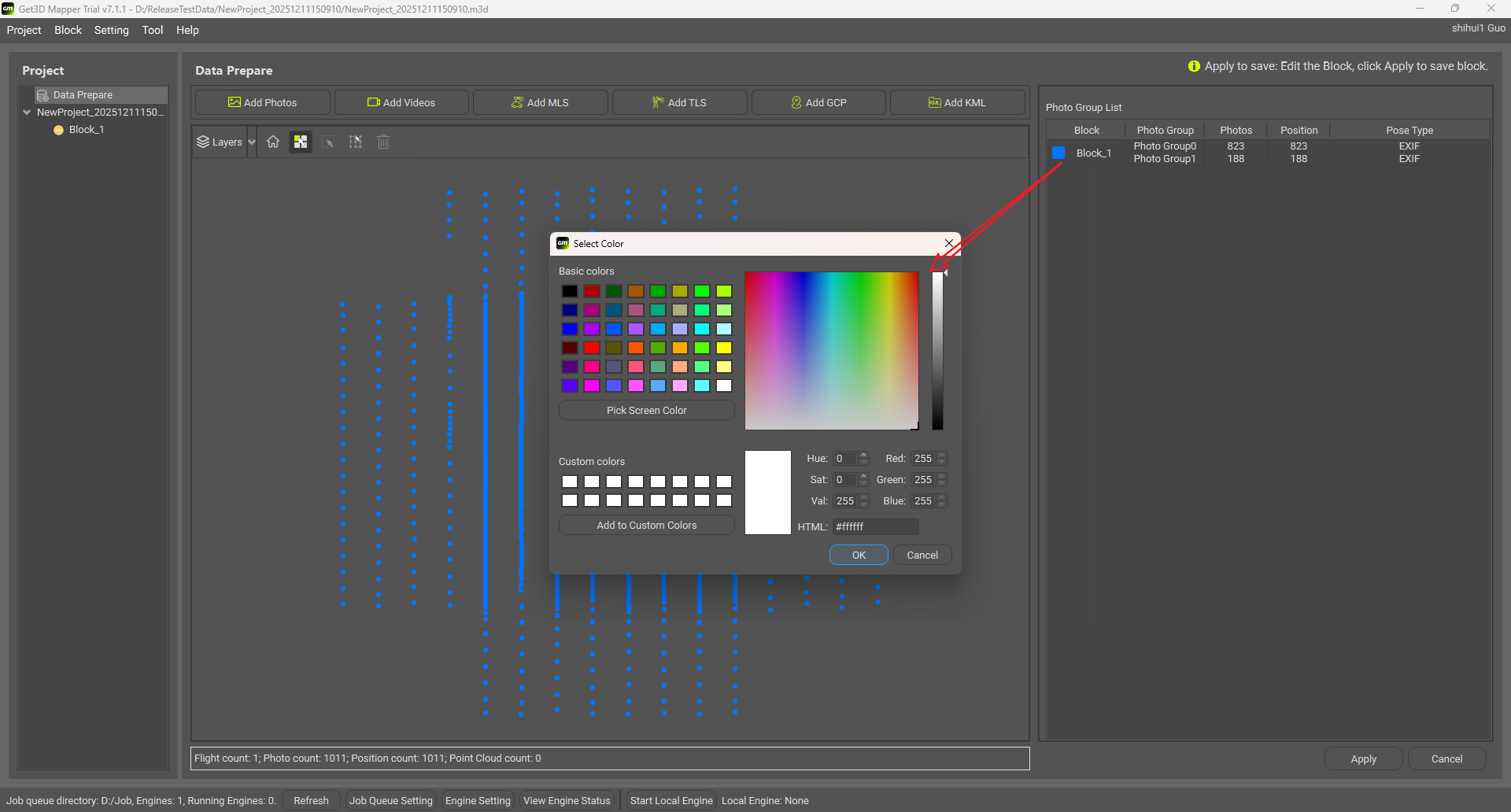Select Block_1 in the project tree
Viewport: 1511px width, 812px height.
(87, 130)
